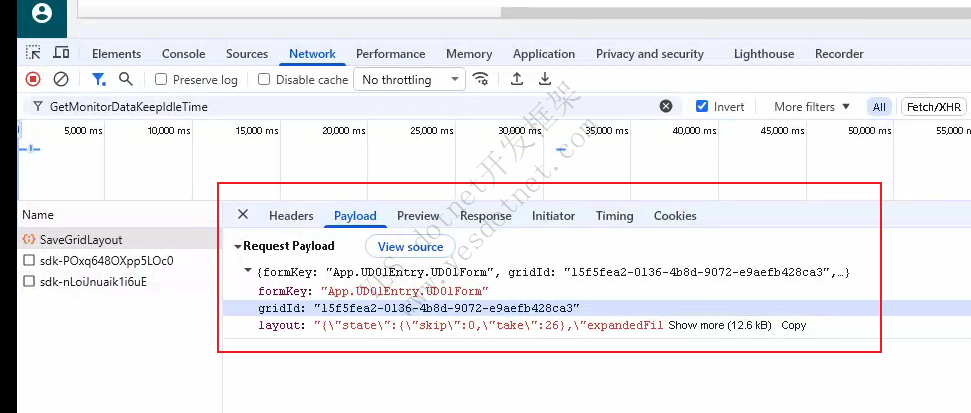Expand the More filters dropdown

811,106
